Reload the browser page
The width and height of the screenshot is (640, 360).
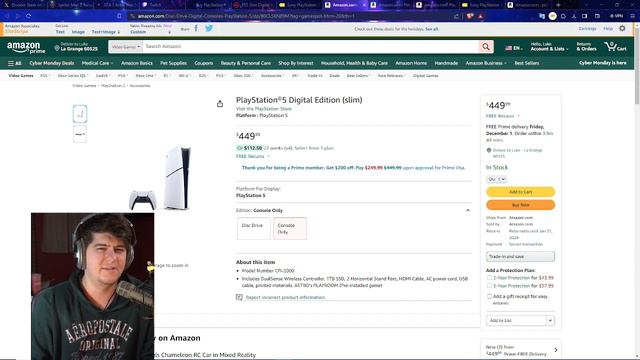tap(28, 16)
